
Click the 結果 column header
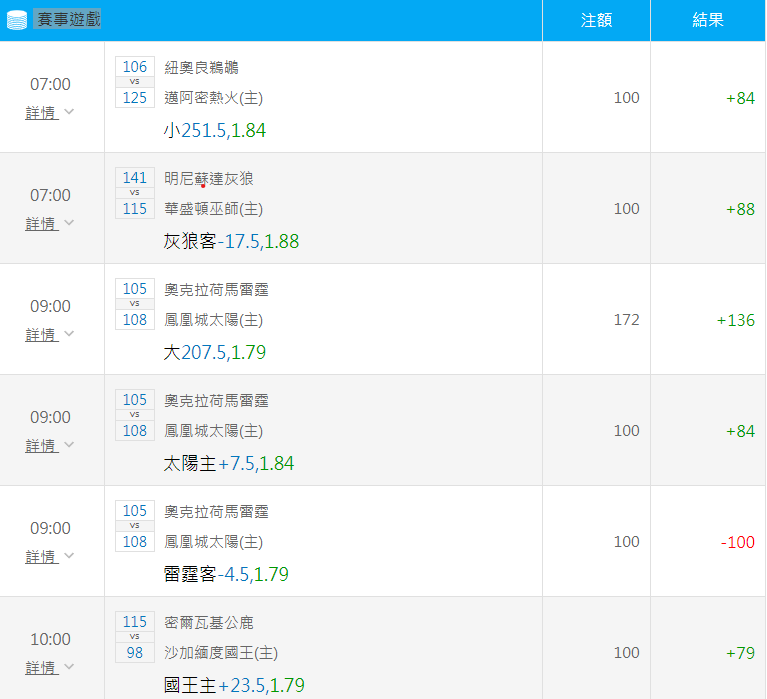[x=708, y=20]
